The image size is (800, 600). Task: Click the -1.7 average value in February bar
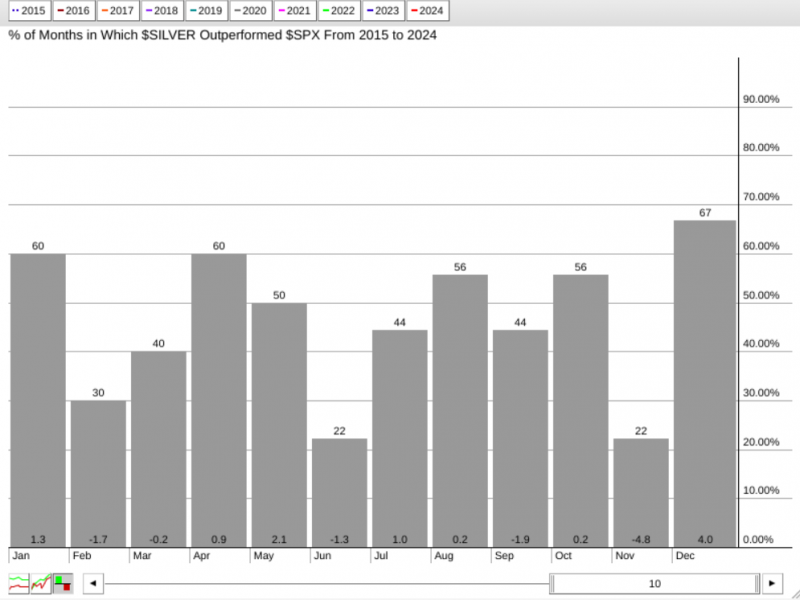pyautogui.click(x=98, y=539)
